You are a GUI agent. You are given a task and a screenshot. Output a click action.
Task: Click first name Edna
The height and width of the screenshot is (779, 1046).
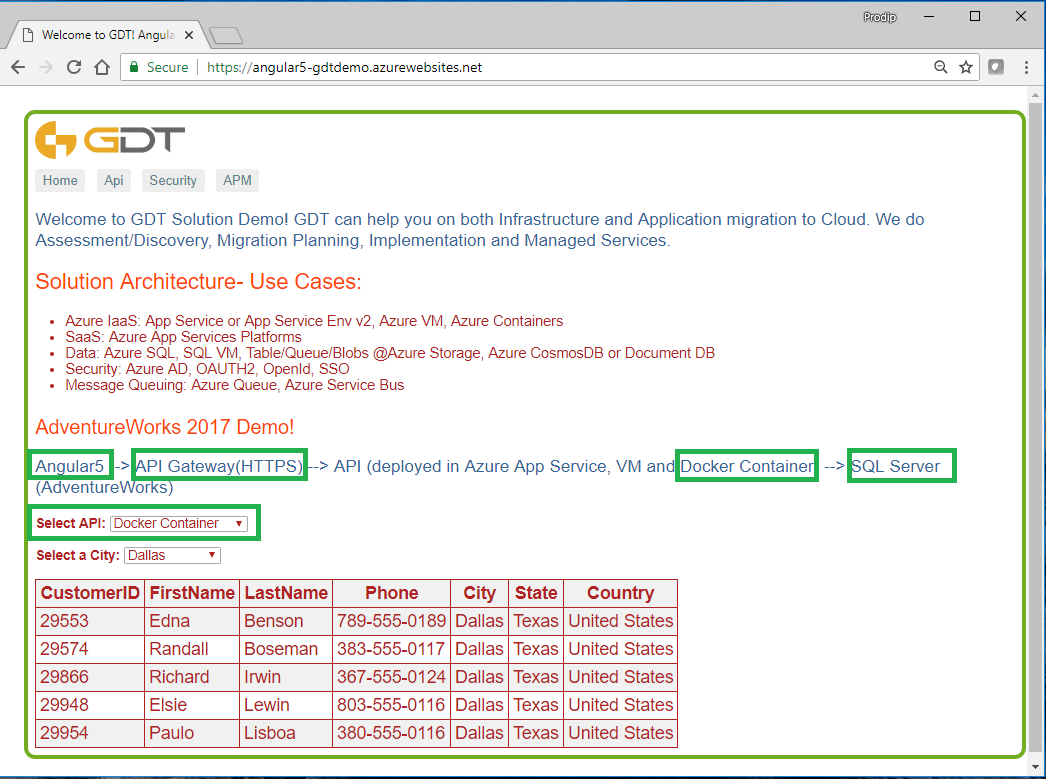169,621
